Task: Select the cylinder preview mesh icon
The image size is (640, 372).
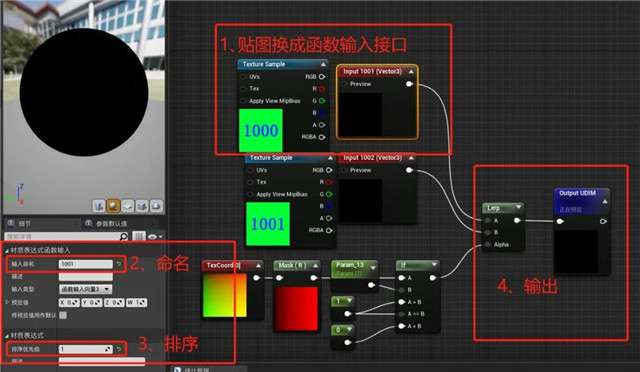Action: click(99, 206)
